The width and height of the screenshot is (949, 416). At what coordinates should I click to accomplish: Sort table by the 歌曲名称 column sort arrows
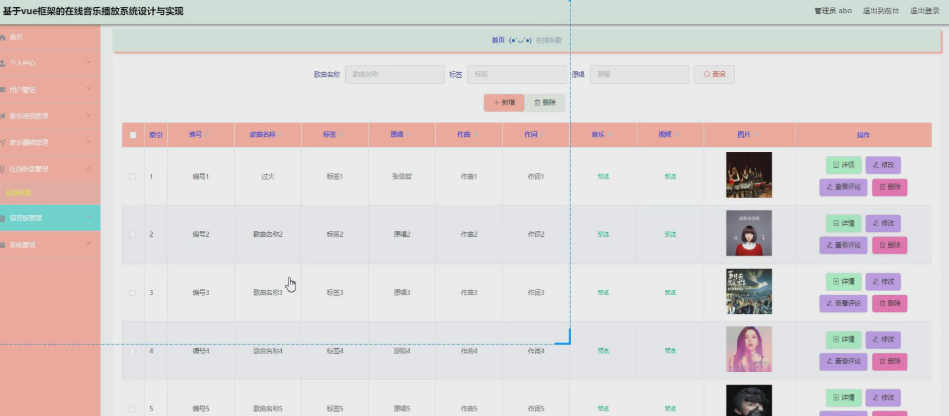(281, 135)
